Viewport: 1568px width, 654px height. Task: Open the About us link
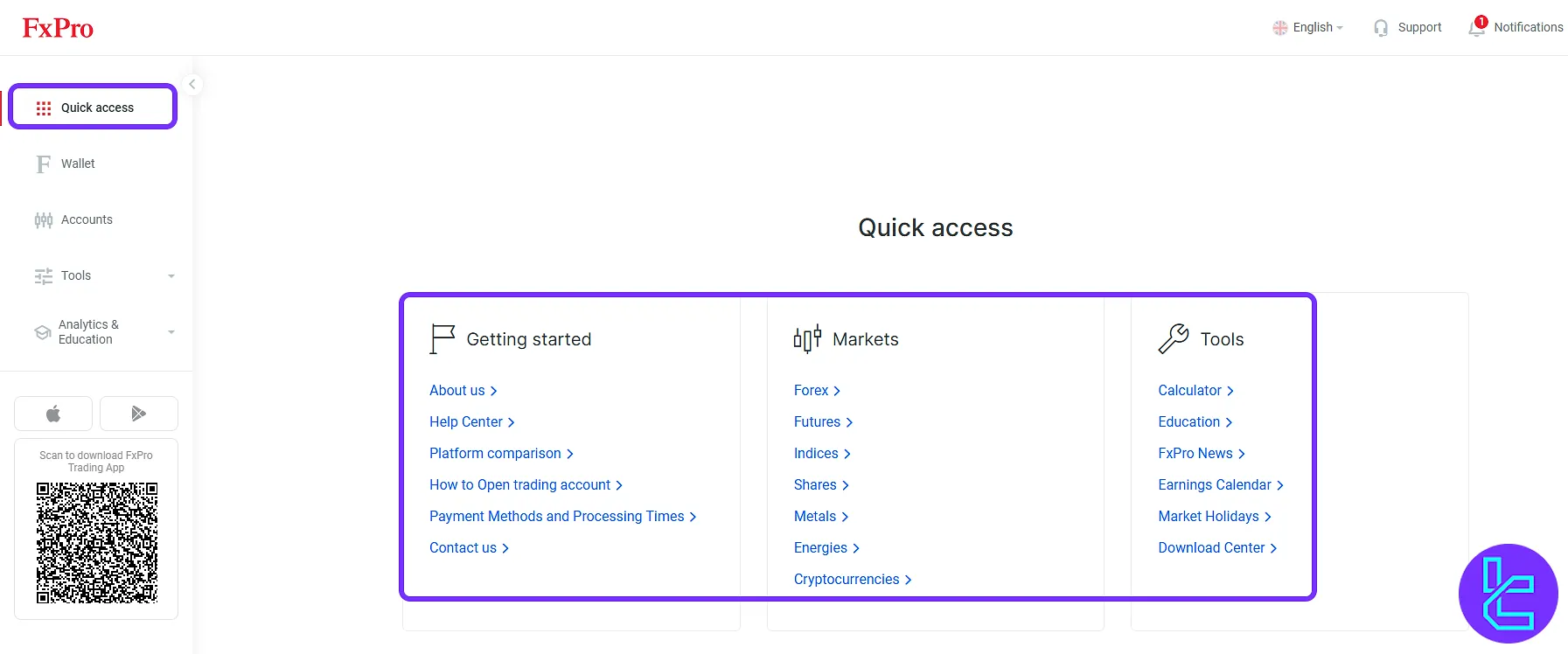point(463,391)
